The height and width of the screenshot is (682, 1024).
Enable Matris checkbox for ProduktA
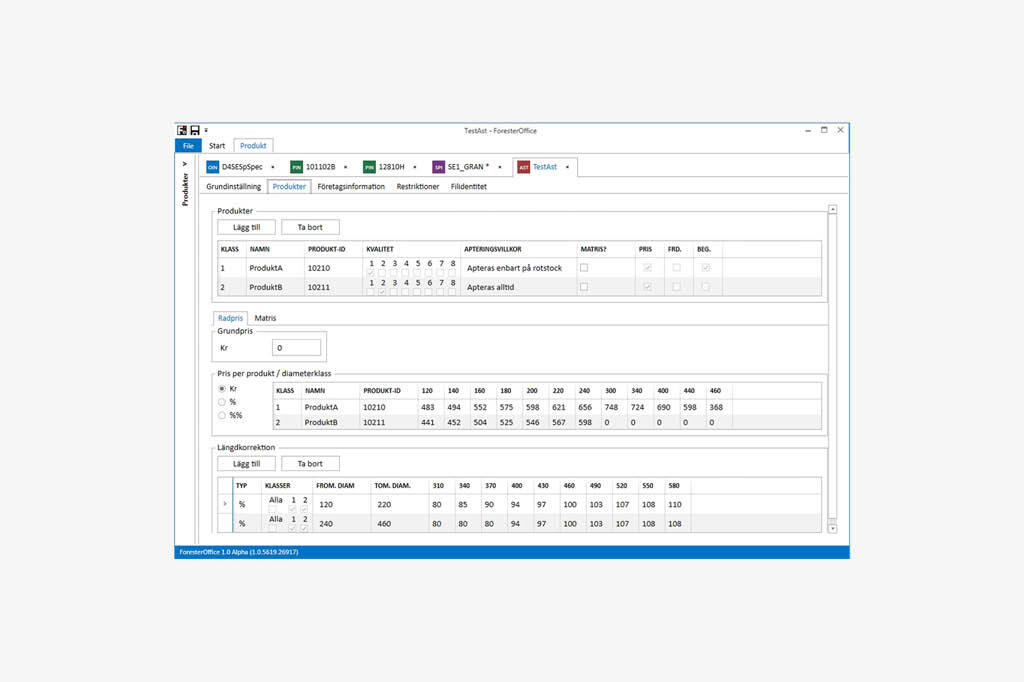[x=584, y=268]
